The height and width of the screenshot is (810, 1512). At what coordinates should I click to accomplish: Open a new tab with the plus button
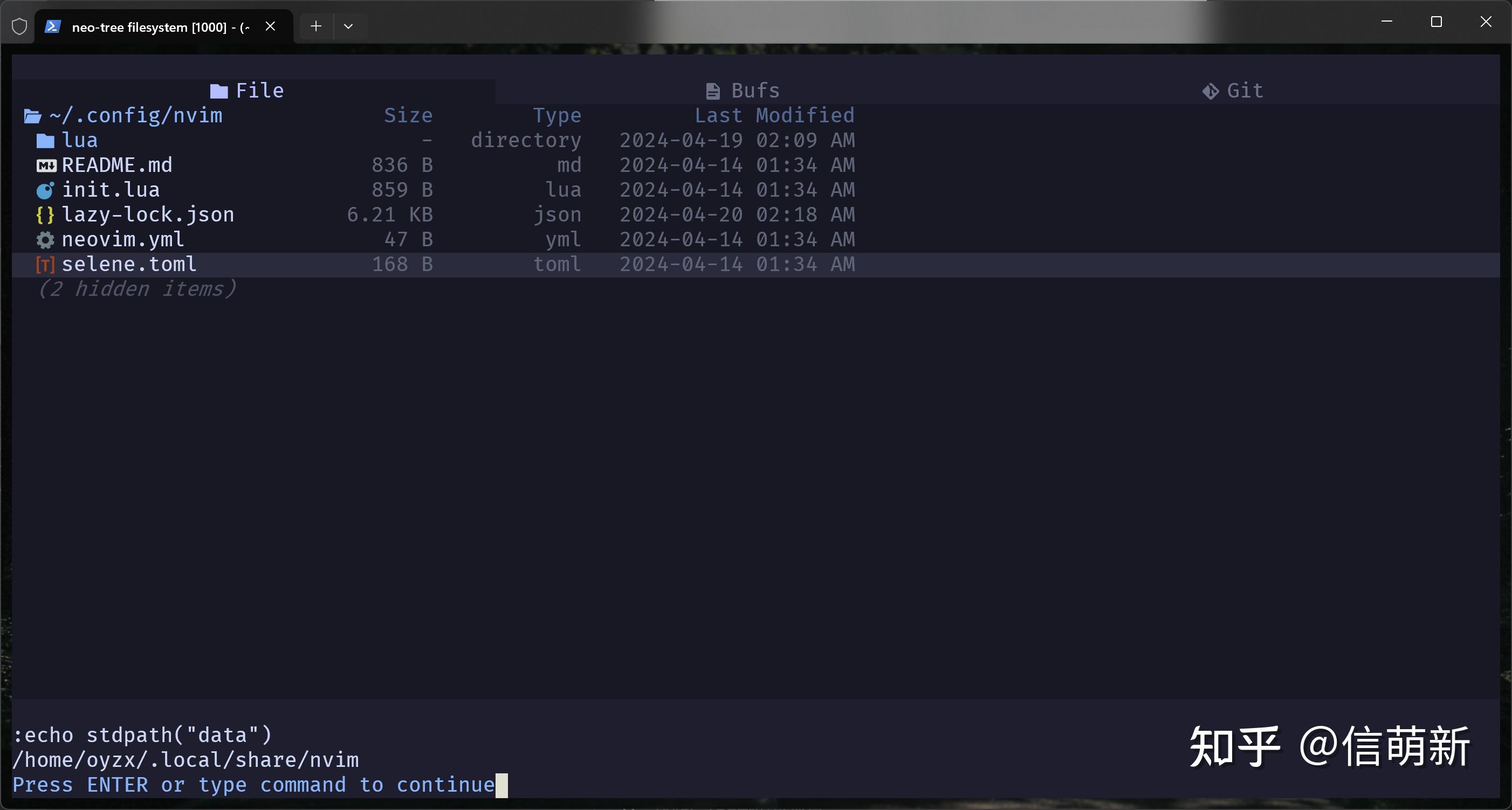click(x=315, y=25)
